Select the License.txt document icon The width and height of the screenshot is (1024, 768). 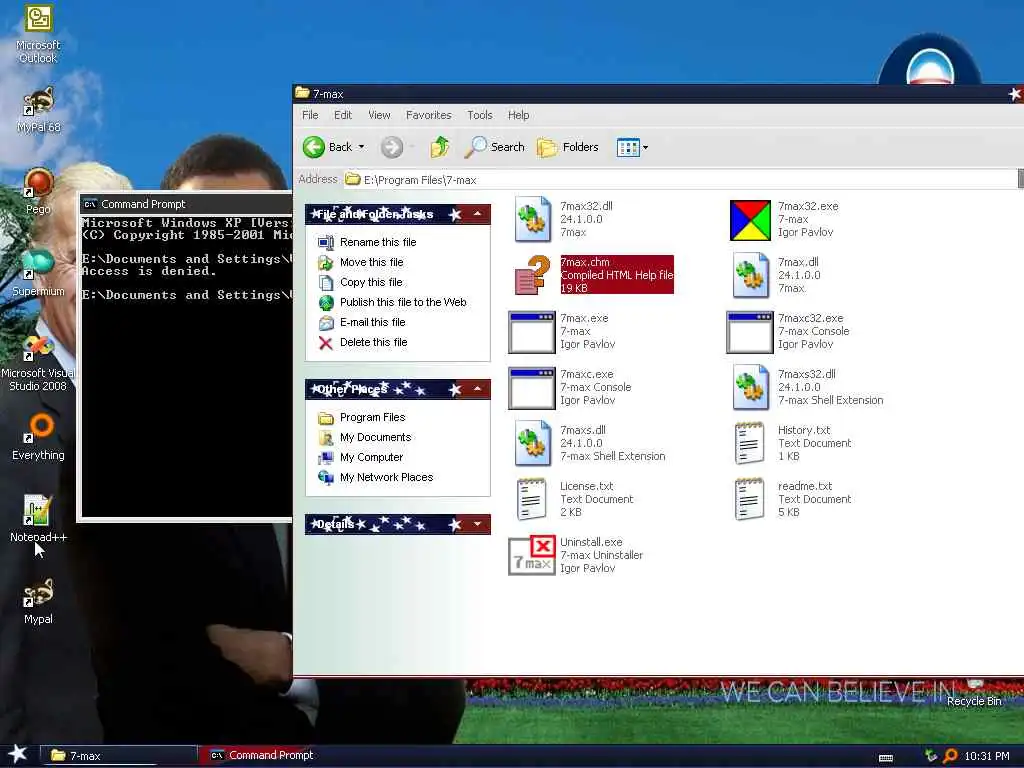[x=532, y=500]
